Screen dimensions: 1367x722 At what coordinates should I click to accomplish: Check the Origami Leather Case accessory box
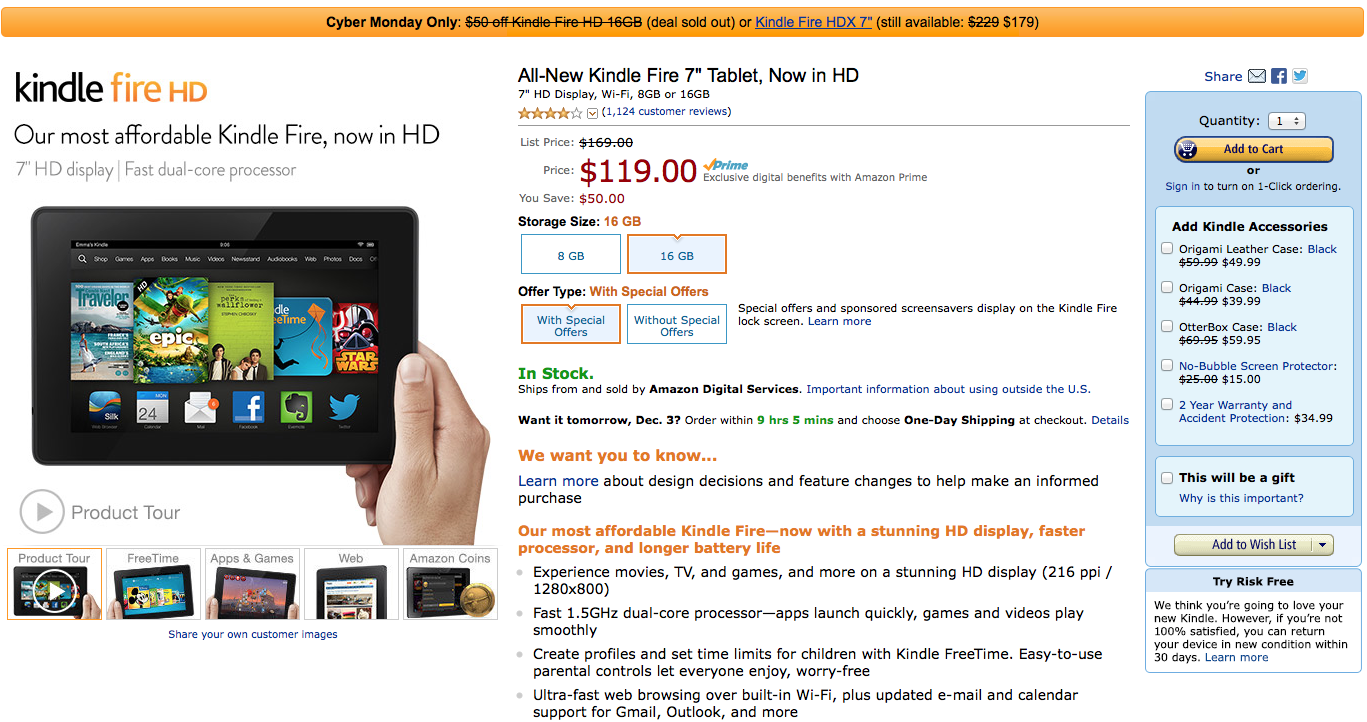[1167, 249]
